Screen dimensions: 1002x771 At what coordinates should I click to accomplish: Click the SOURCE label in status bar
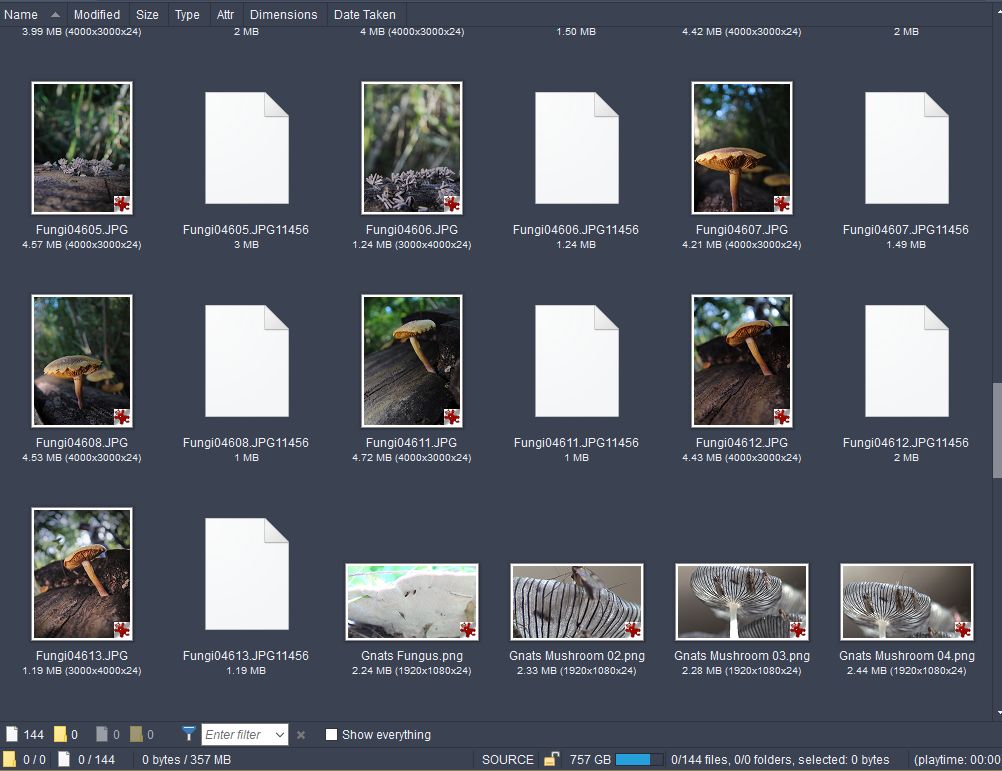[x=507, y=760]
